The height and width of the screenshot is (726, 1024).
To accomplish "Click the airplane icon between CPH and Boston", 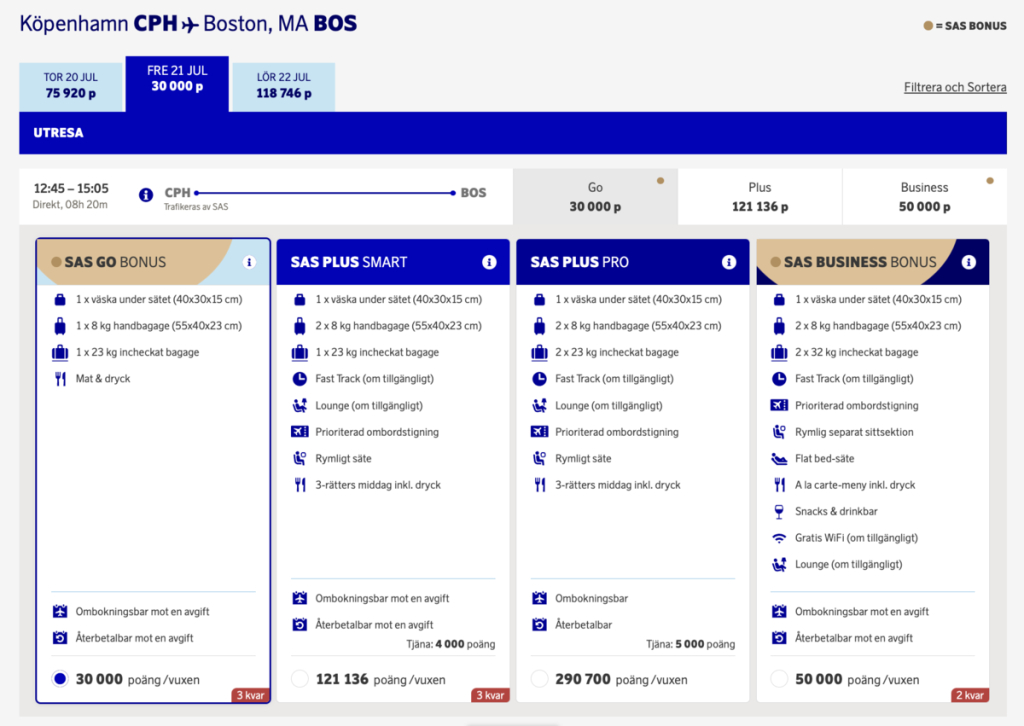I will point(190,25).
